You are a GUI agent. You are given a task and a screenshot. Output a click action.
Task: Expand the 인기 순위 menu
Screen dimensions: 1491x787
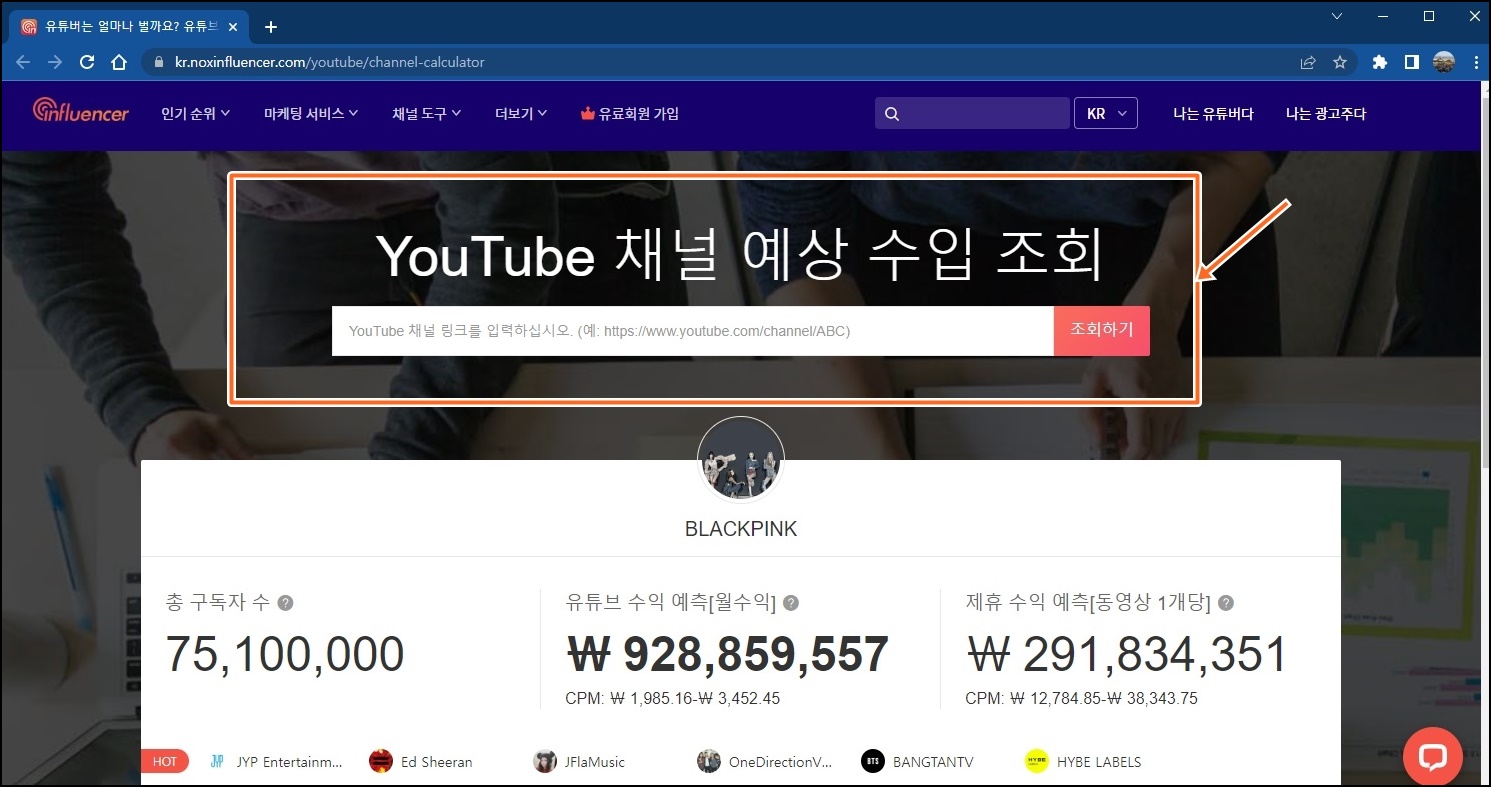point(196,114)
